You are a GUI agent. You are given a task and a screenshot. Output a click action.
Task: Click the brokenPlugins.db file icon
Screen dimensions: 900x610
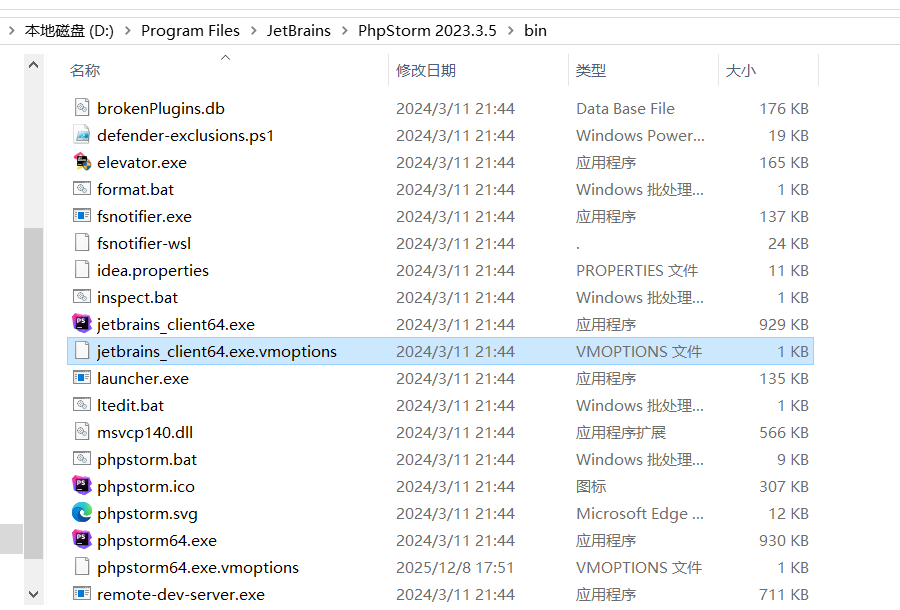[82, 108]
